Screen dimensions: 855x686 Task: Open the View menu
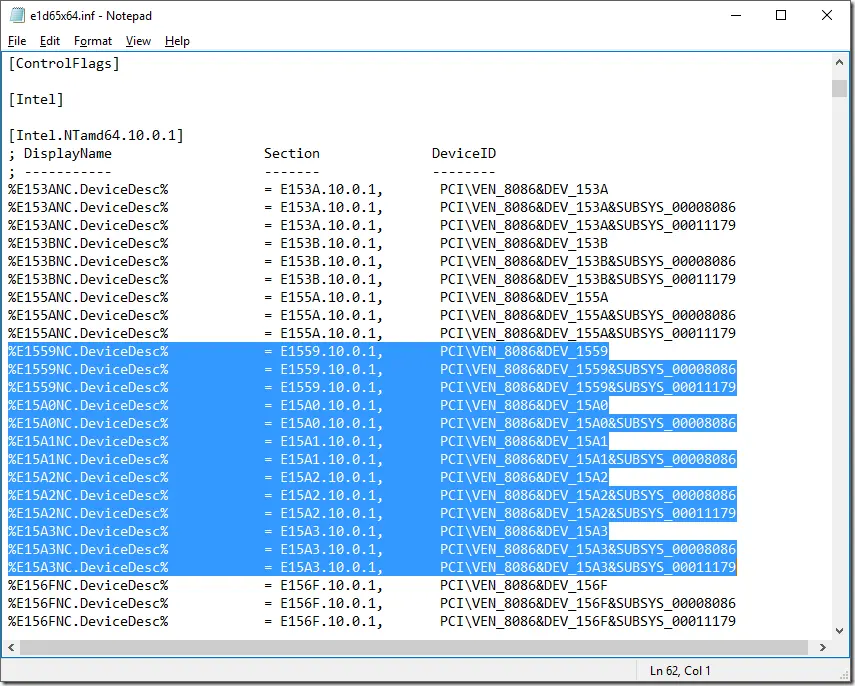pyautogui.click(x=138, y=41)
